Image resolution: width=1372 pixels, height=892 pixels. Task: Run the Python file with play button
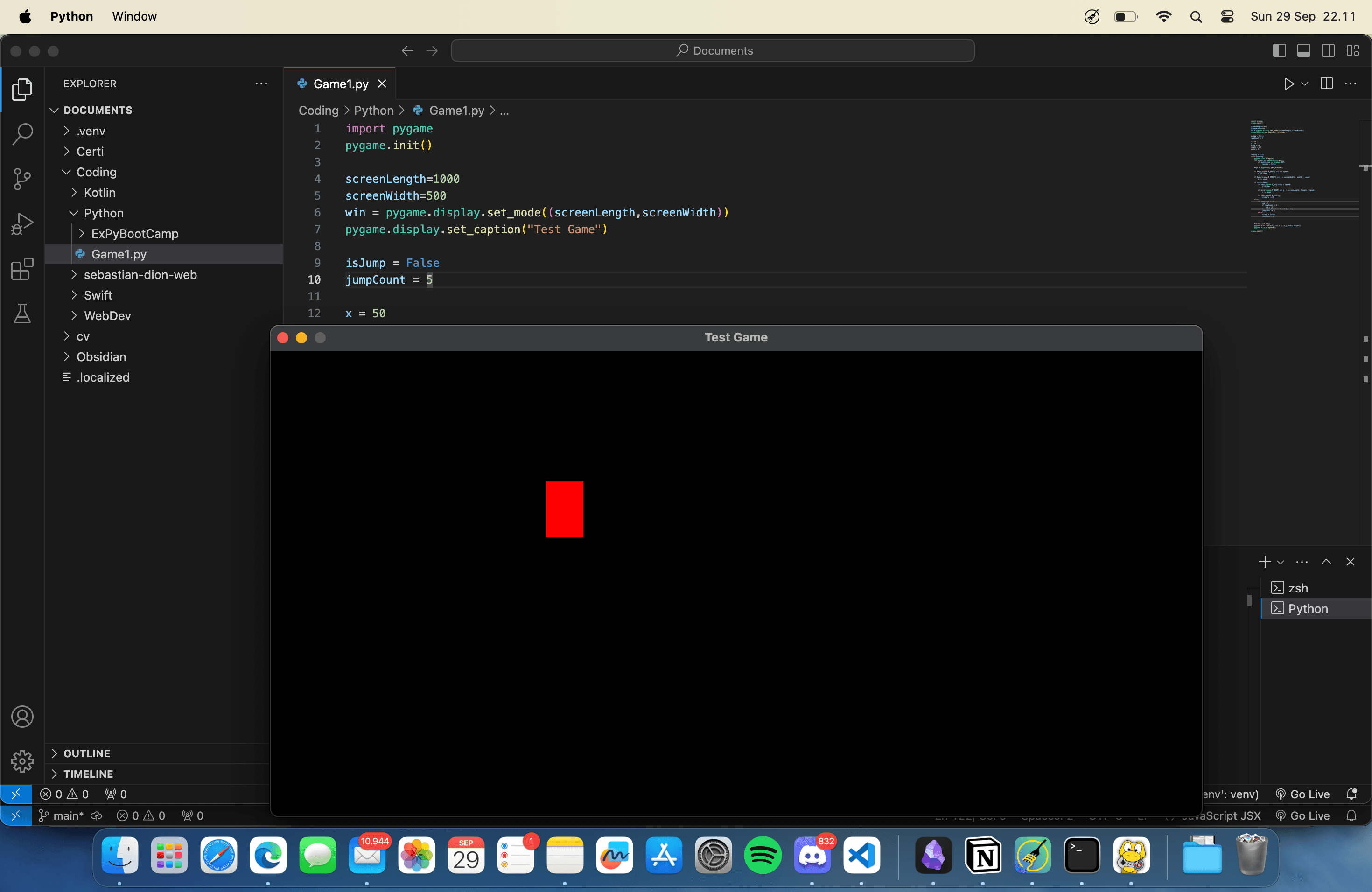pyautogui.click(x=1289, y=84)
